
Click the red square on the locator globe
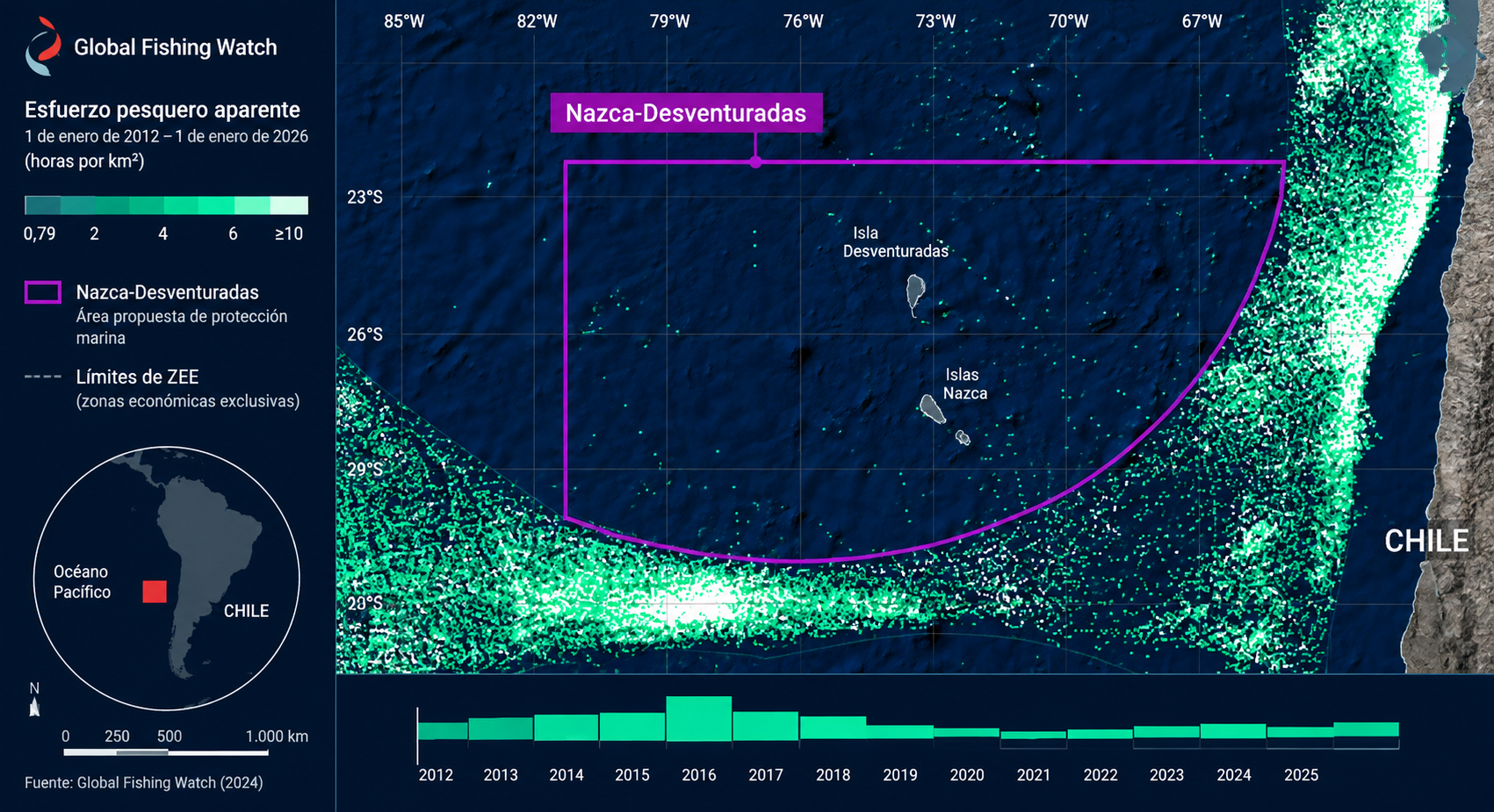[x=155, y=592]
